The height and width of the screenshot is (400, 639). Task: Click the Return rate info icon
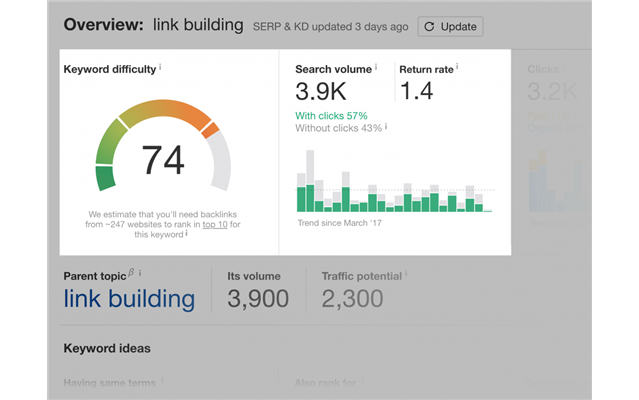tap(457, 69)
